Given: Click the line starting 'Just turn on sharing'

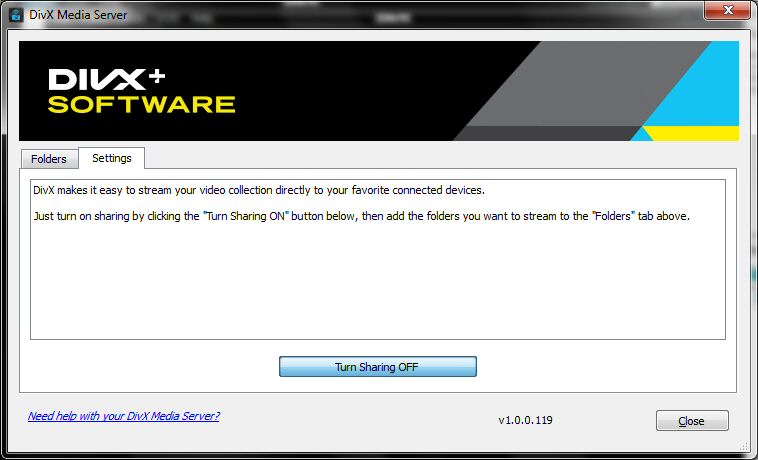Looking at the screenshot, I should [x=362, y=216].
